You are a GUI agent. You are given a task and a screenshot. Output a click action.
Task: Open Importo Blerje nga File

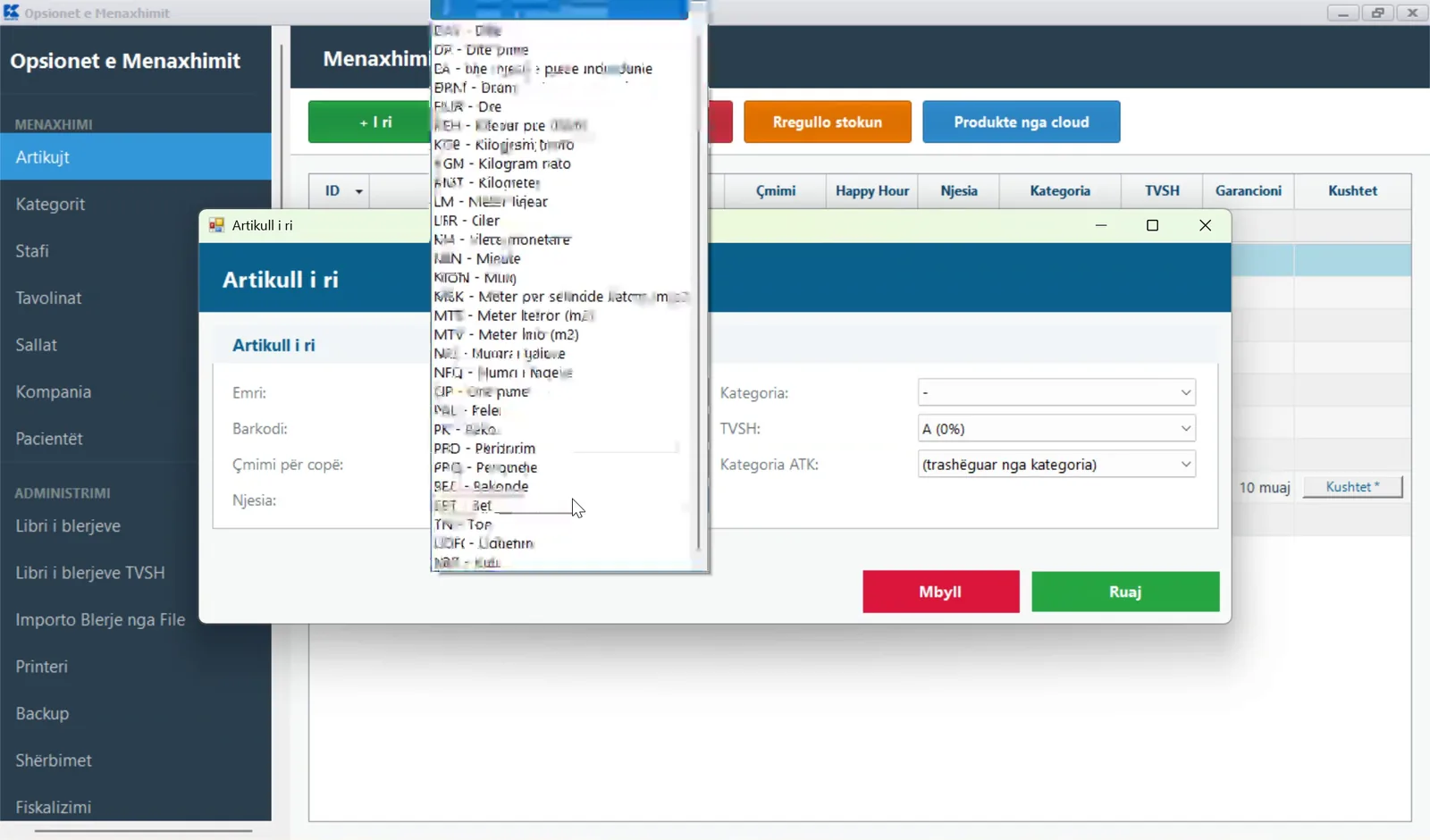coord(136,620)
